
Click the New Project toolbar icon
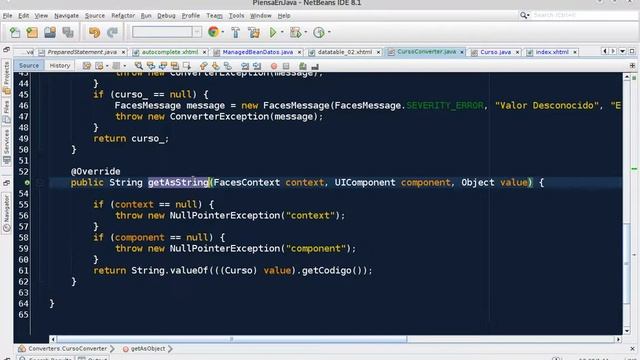[32, 32]
